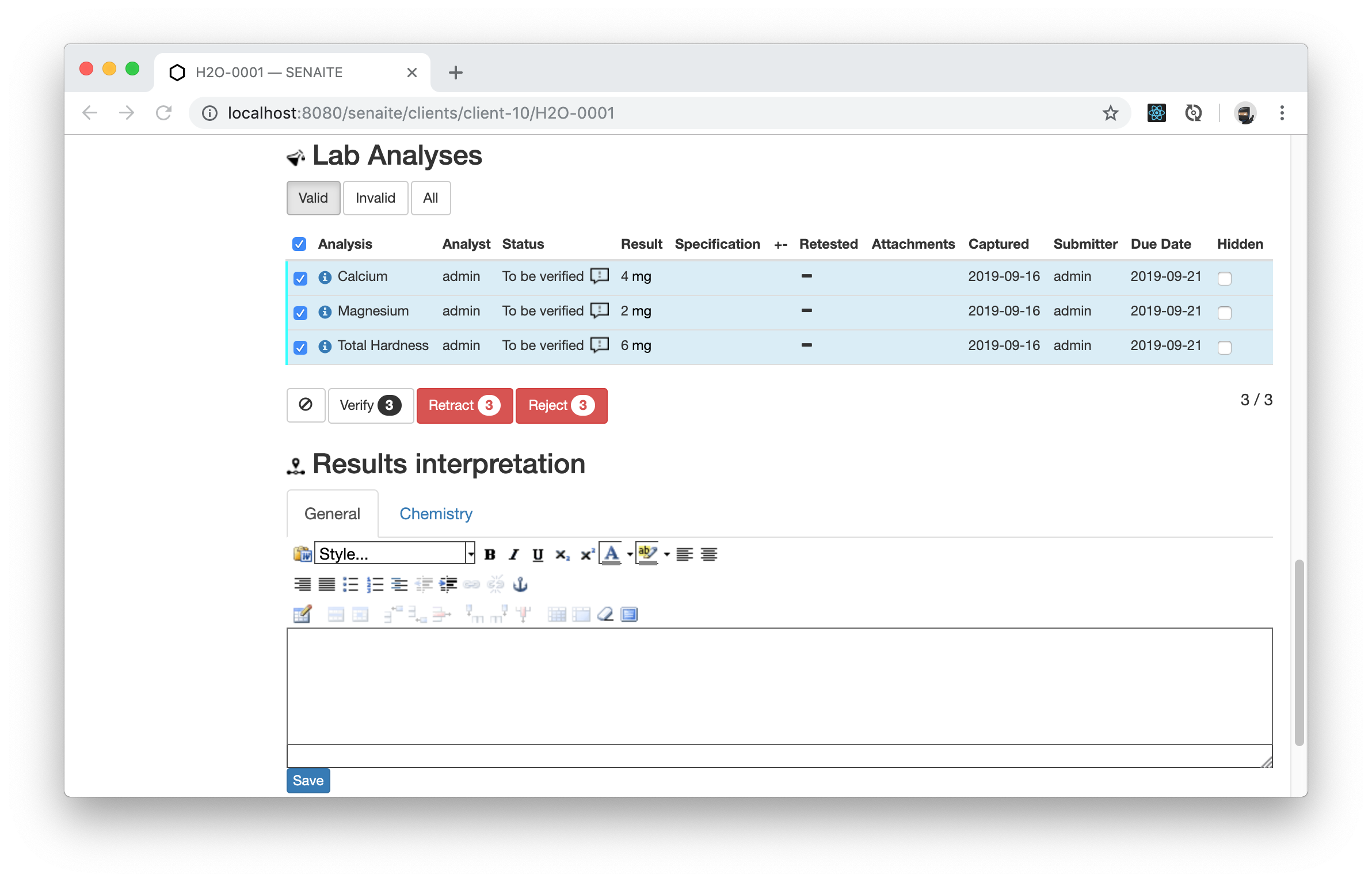Check Hidden box for Total Hardness

(x=1225, y=347)
